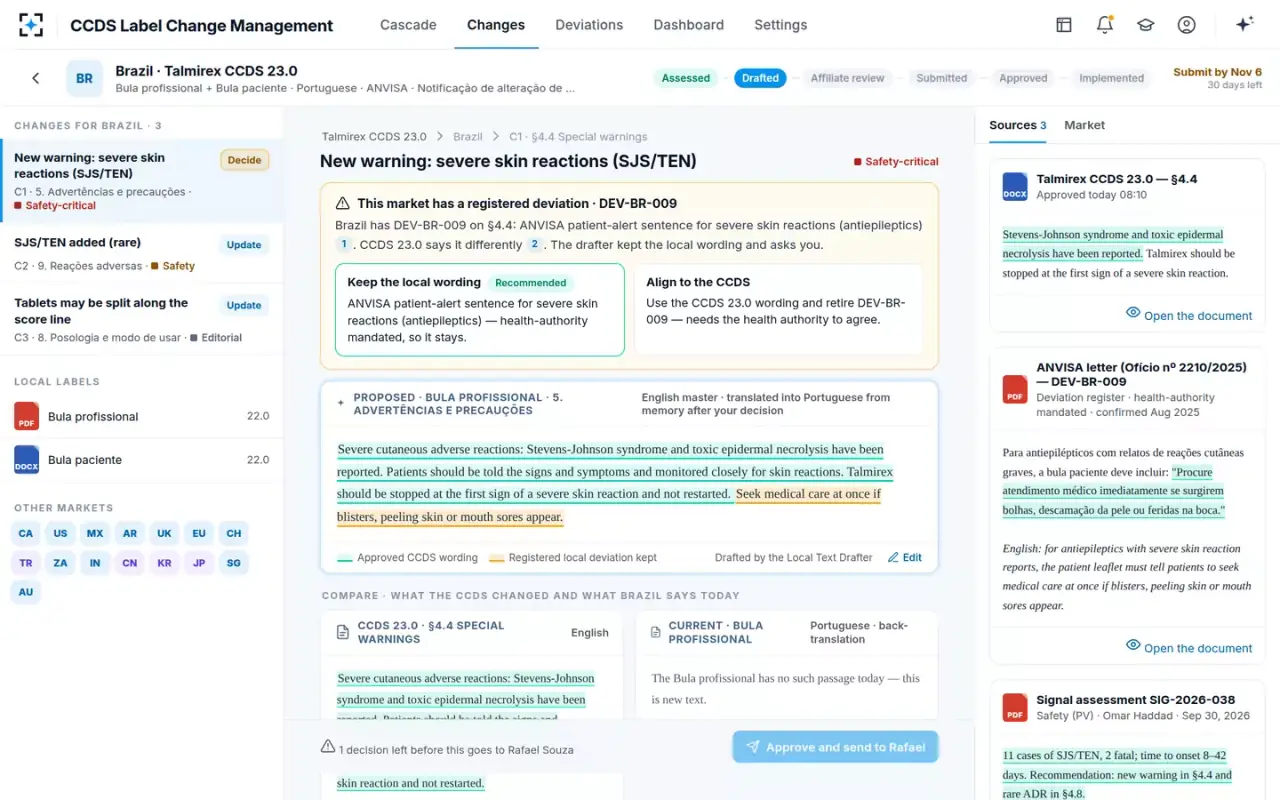Click the Talmirex CCDS 23.0 breadcrumb
The width and height of the screenshot is (1280, 800).
tap(374, 137)
